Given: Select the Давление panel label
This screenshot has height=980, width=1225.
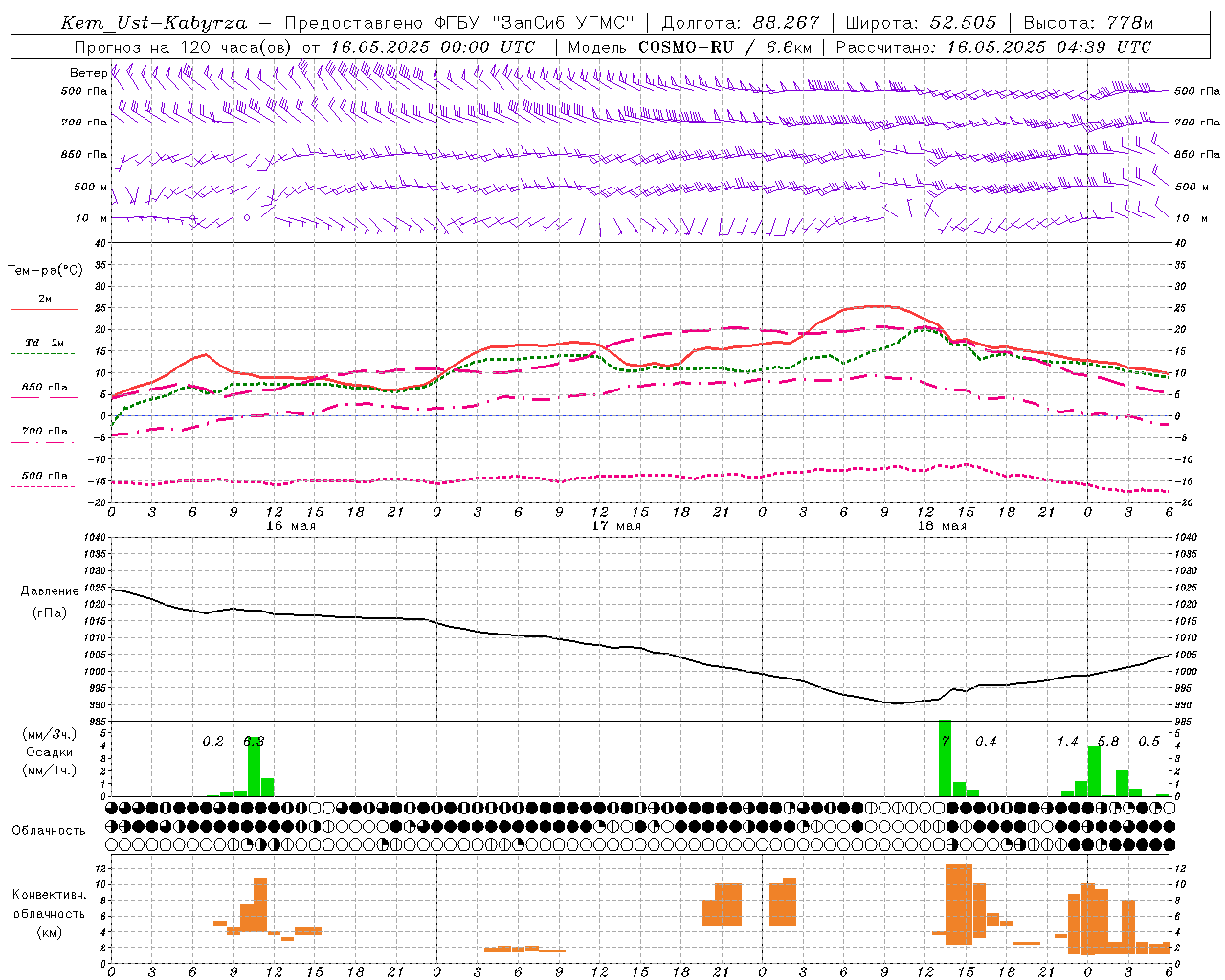Looking at the screenshot, I should 50,591.
